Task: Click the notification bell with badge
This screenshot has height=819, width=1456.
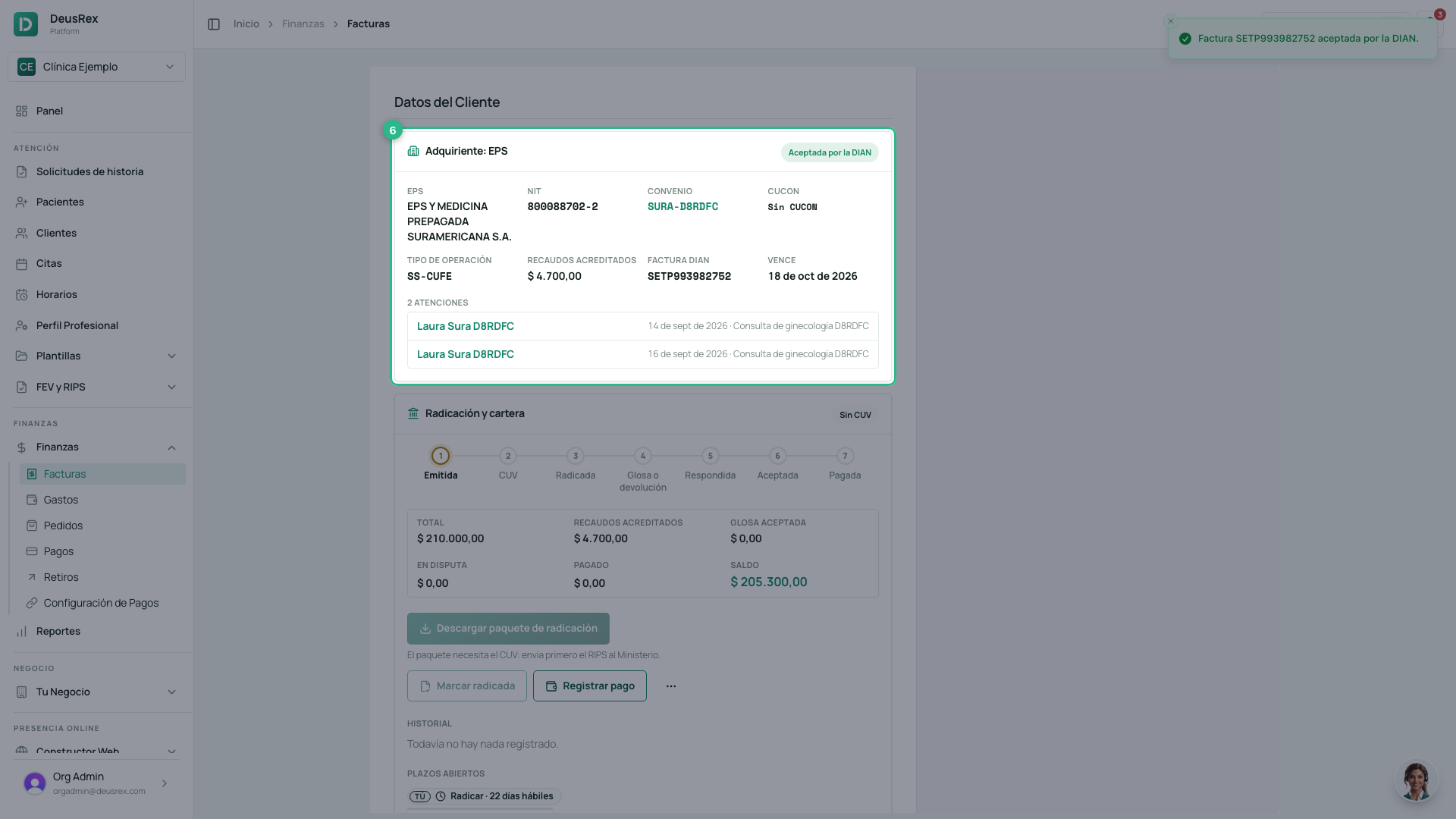Action: click(x=1431, y=23)
